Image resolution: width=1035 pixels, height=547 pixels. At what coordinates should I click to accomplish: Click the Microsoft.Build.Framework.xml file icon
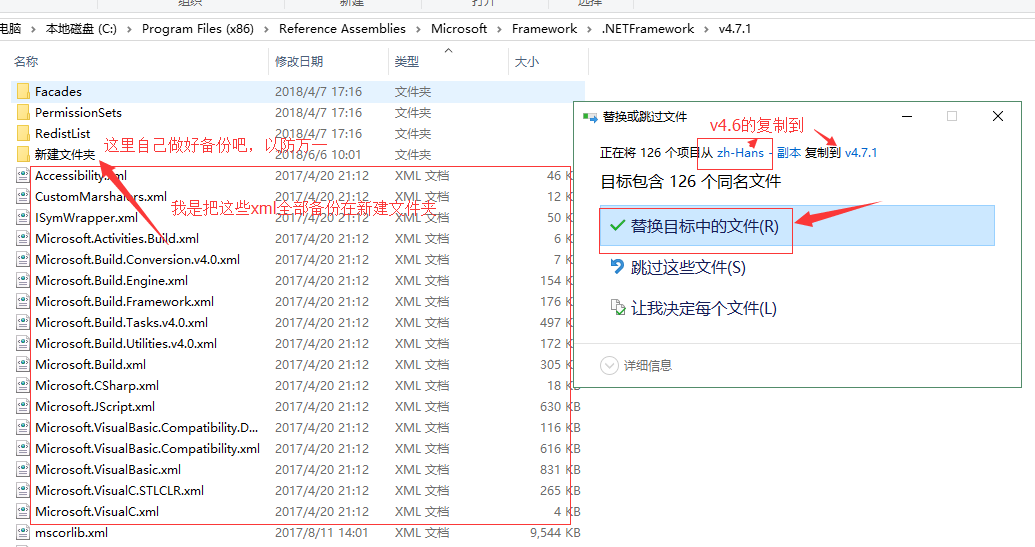23,302
